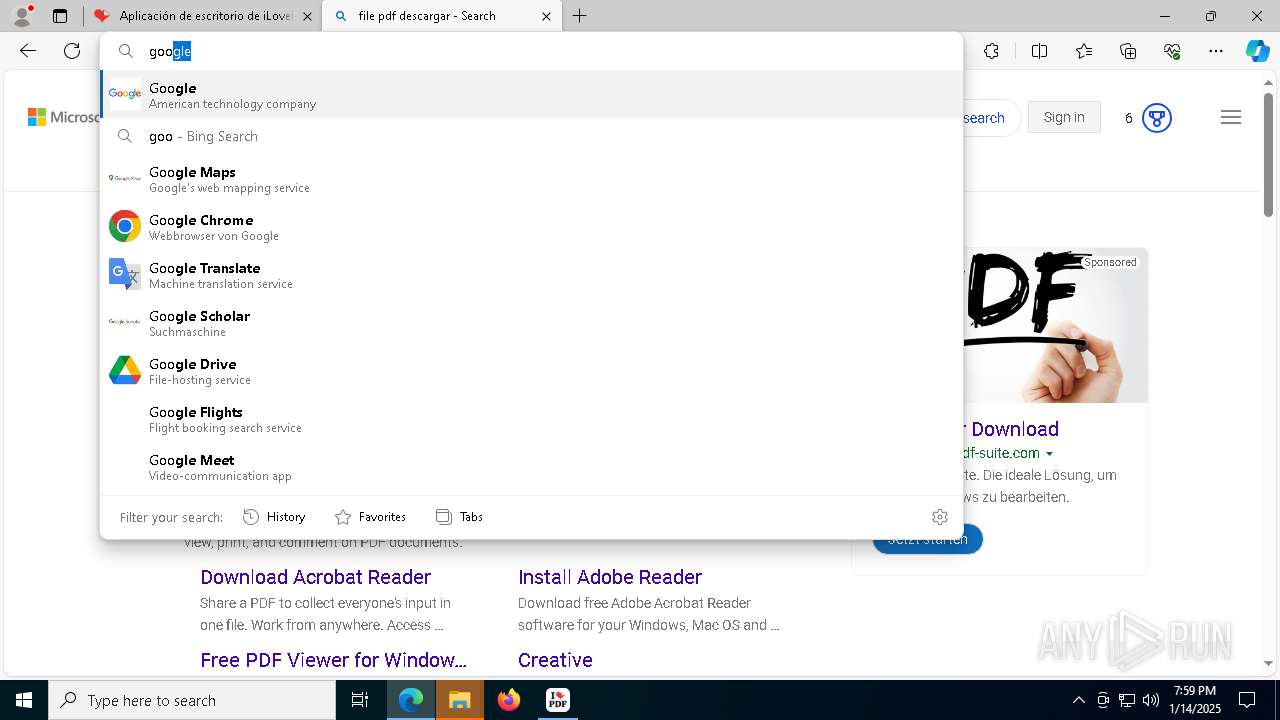Open the Favorites star toolbar icon

[x=1084, y=51]
